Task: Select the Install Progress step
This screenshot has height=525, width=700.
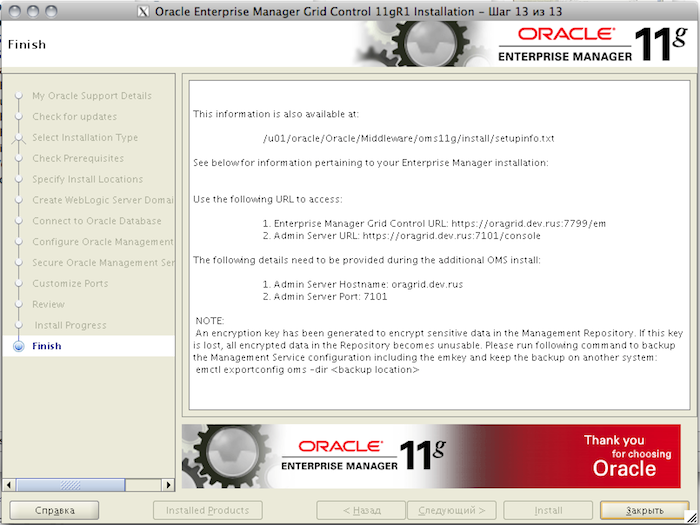Action: [71, 325]
